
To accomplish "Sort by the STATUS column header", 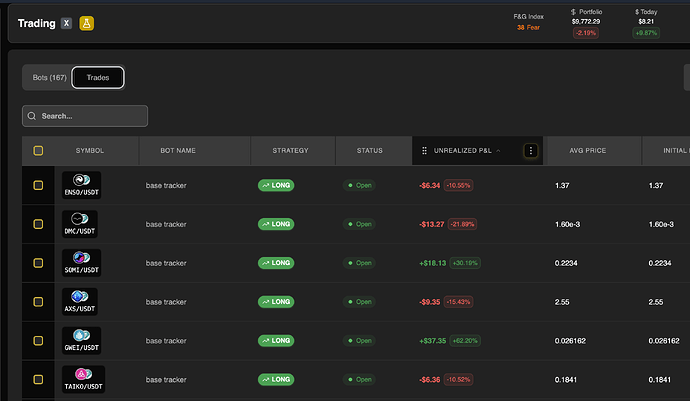I will tap(370, 151).
